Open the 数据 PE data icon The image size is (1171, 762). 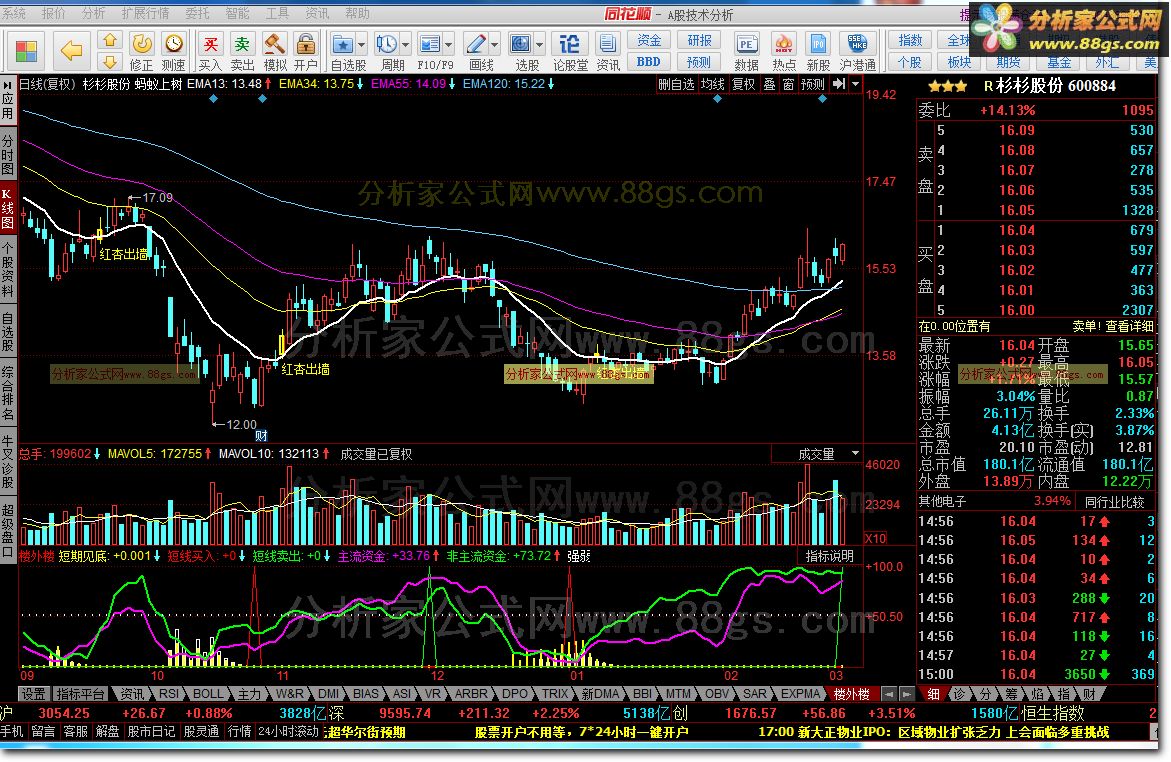pyautogui.click(x=746, y=52)
